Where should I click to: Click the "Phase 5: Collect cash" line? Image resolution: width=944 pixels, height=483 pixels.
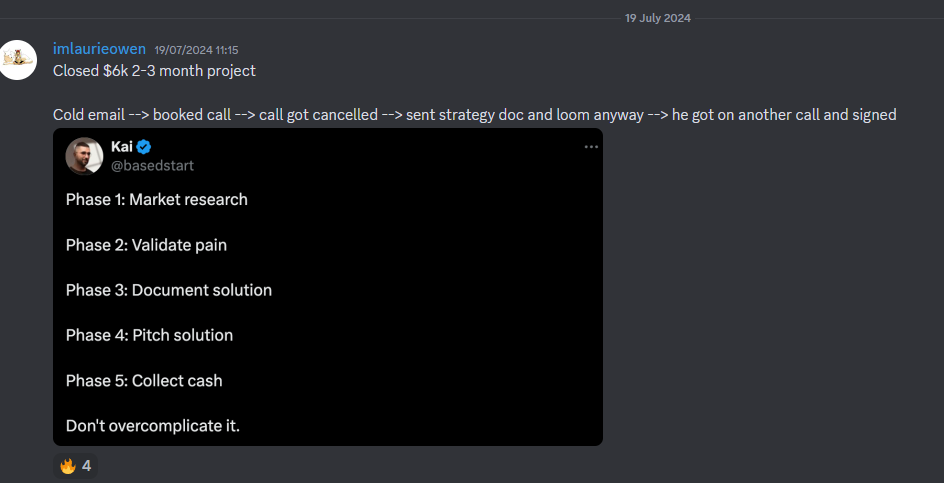(144, 380)
